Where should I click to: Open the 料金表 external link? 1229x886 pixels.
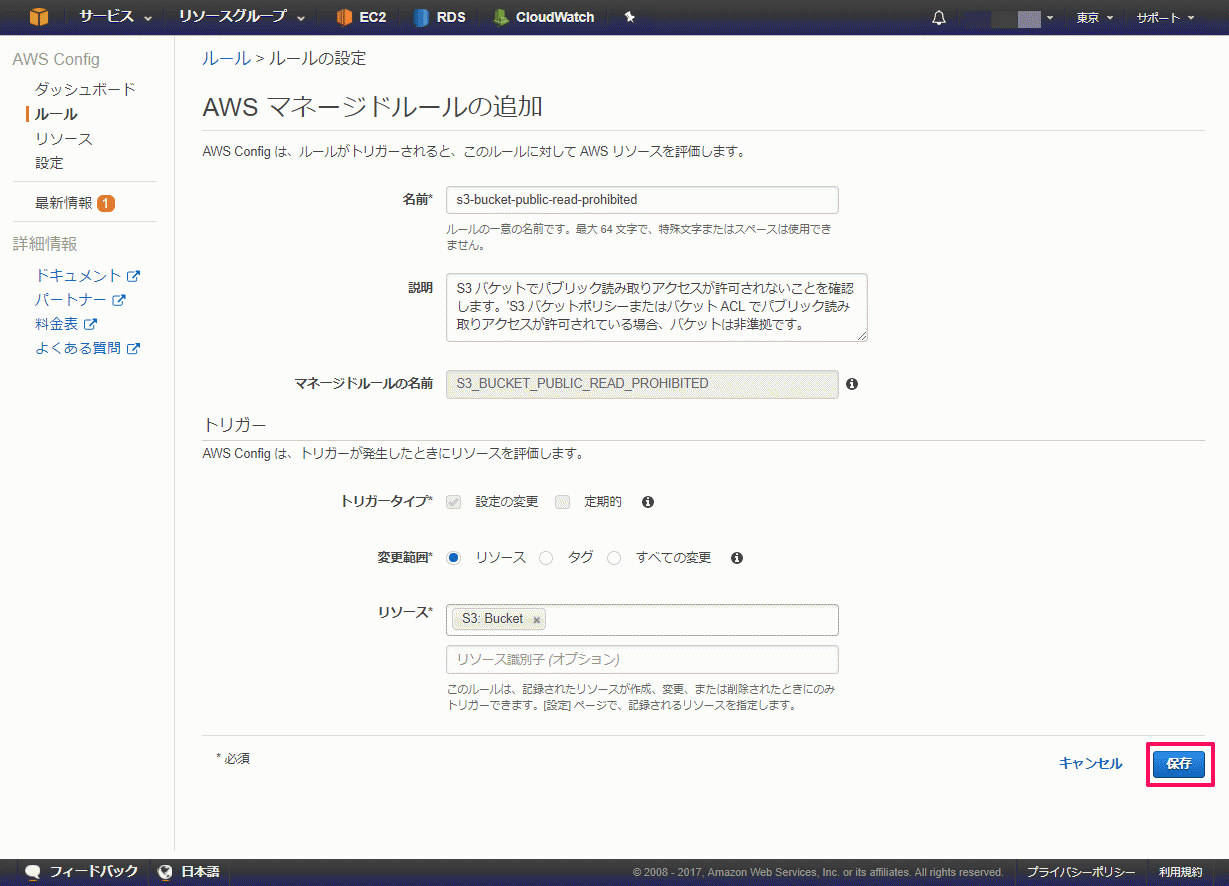point(66,324)
